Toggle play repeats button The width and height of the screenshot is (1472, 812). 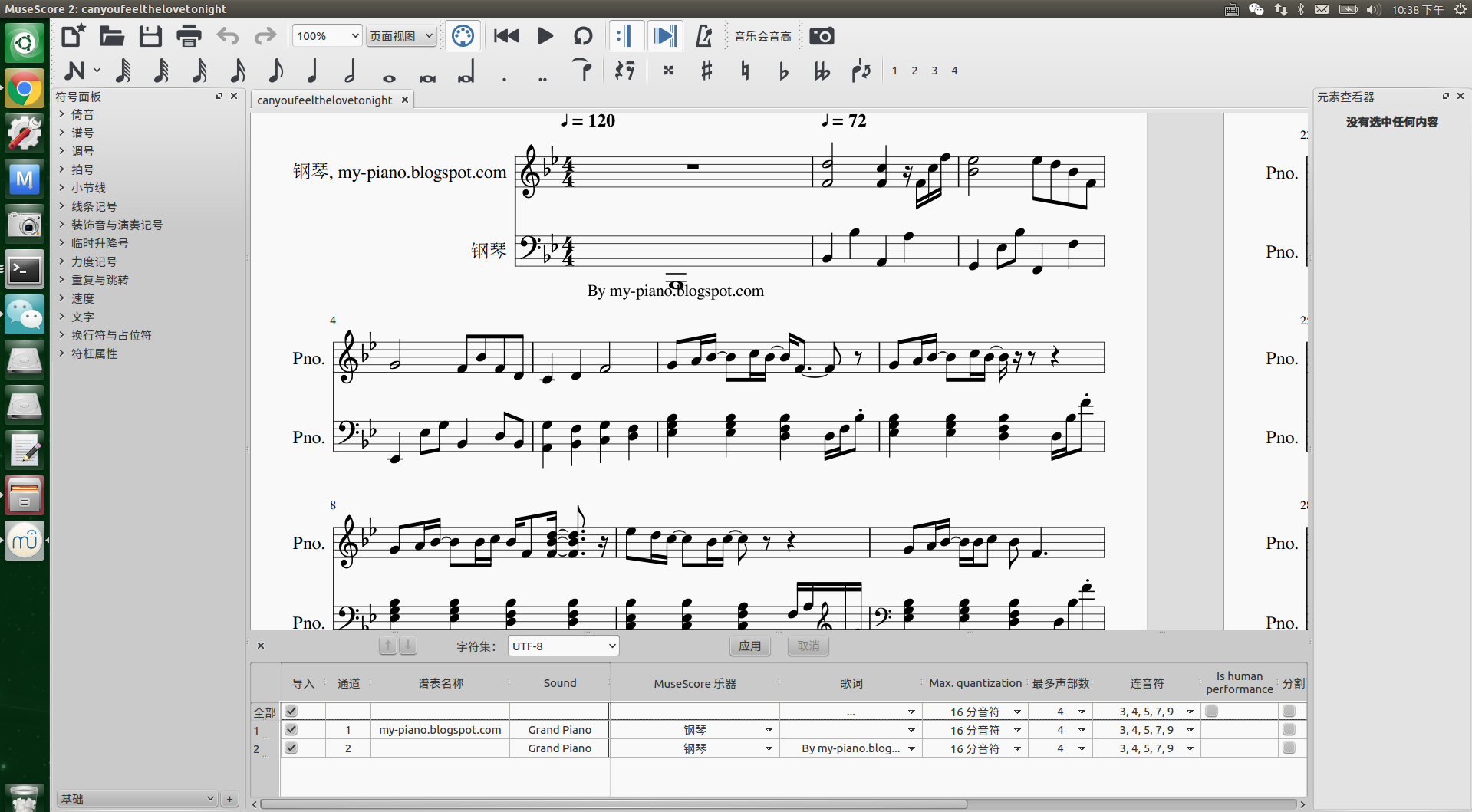[x=625, y=36]
